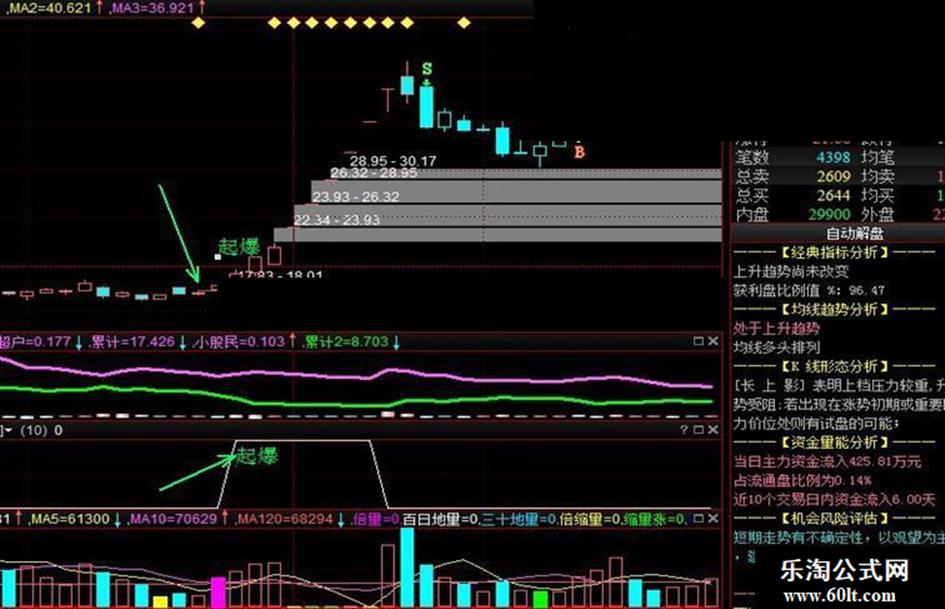Click the MA120=68294 volume label

(x=284, y=519)
